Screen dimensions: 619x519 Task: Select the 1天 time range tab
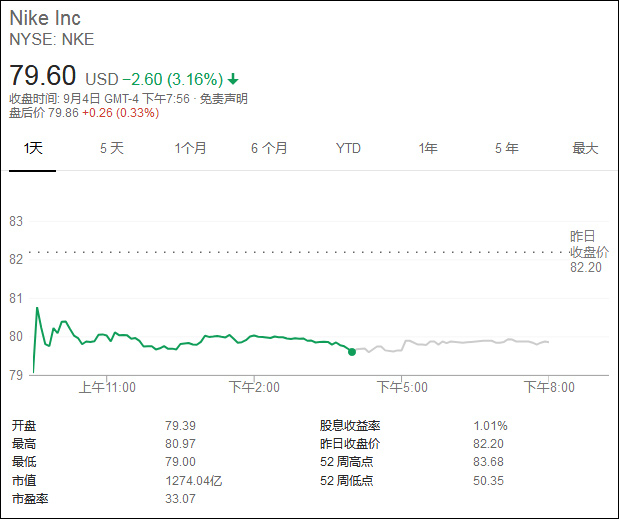(x=34, y=148)
